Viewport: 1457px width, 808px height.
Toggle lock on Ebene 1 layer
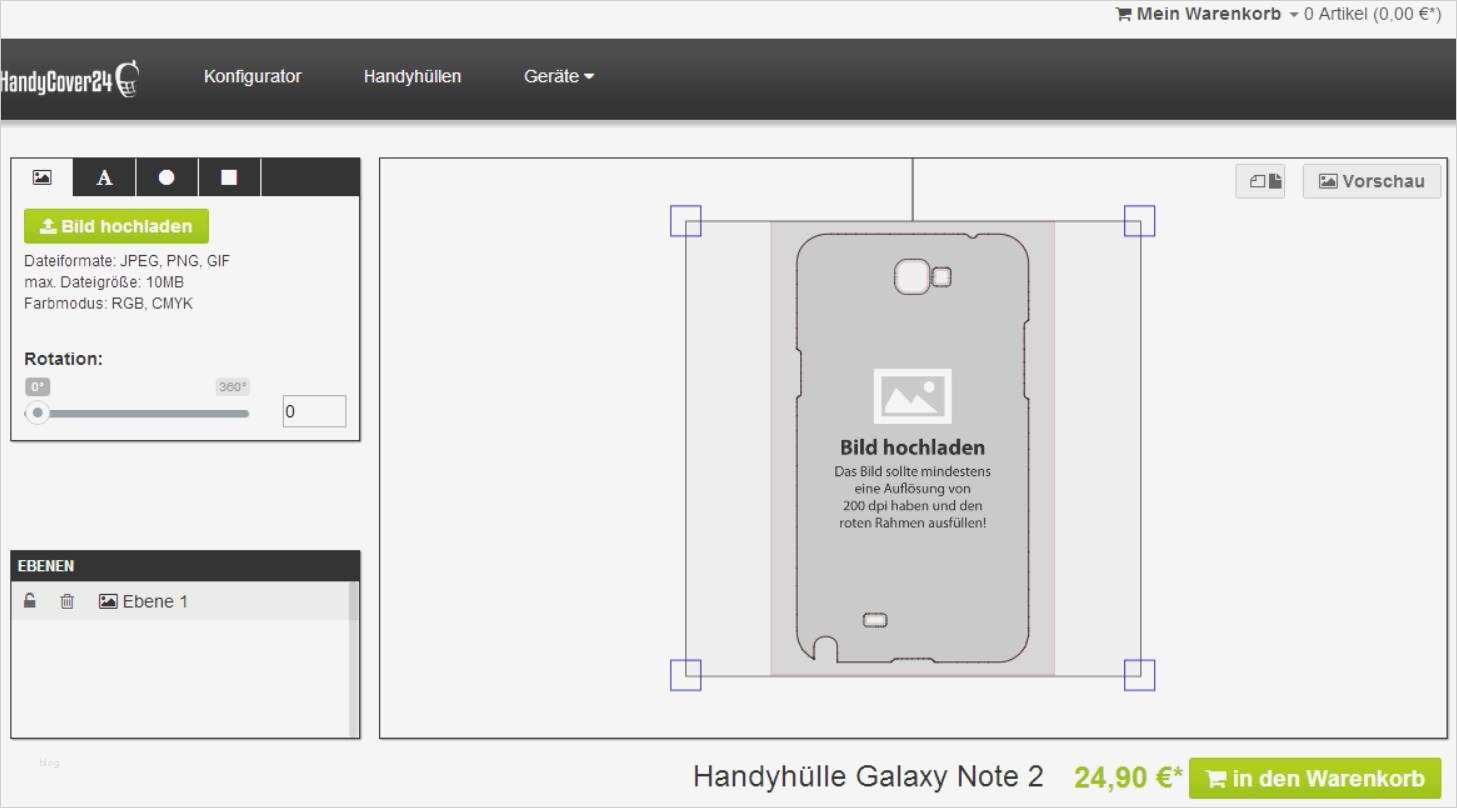30,601
